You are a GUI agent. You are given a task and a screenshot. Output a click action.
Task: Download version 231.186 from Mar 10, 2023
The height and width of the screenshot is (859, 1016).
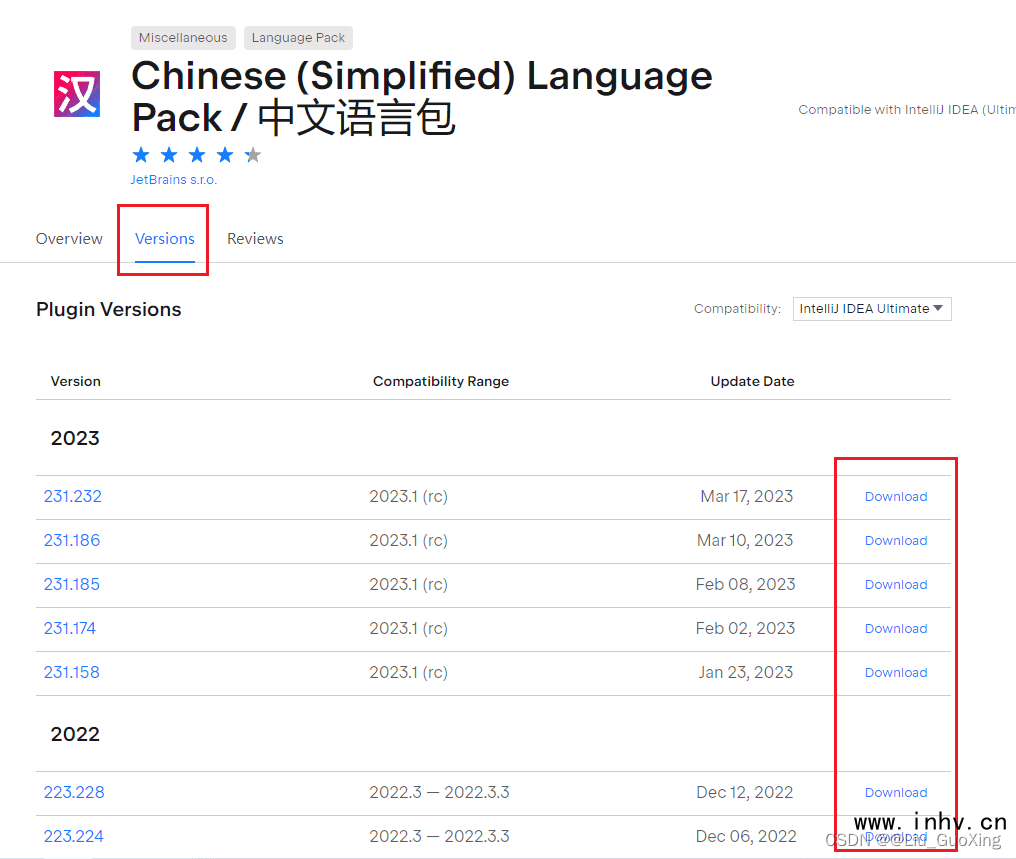896,540
